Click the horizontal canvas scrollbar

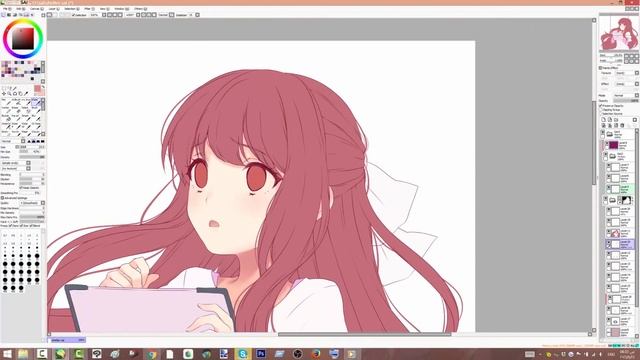(364, 334)
